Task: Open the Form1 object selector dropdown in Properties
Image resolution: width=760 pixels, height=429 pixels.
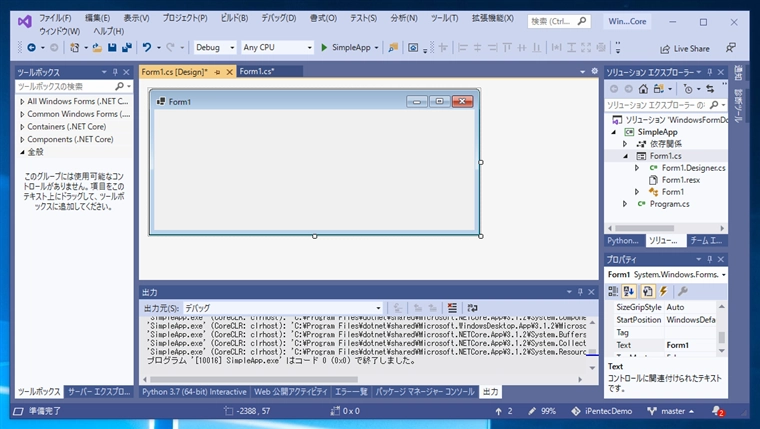Action: [x=724, y=275]
